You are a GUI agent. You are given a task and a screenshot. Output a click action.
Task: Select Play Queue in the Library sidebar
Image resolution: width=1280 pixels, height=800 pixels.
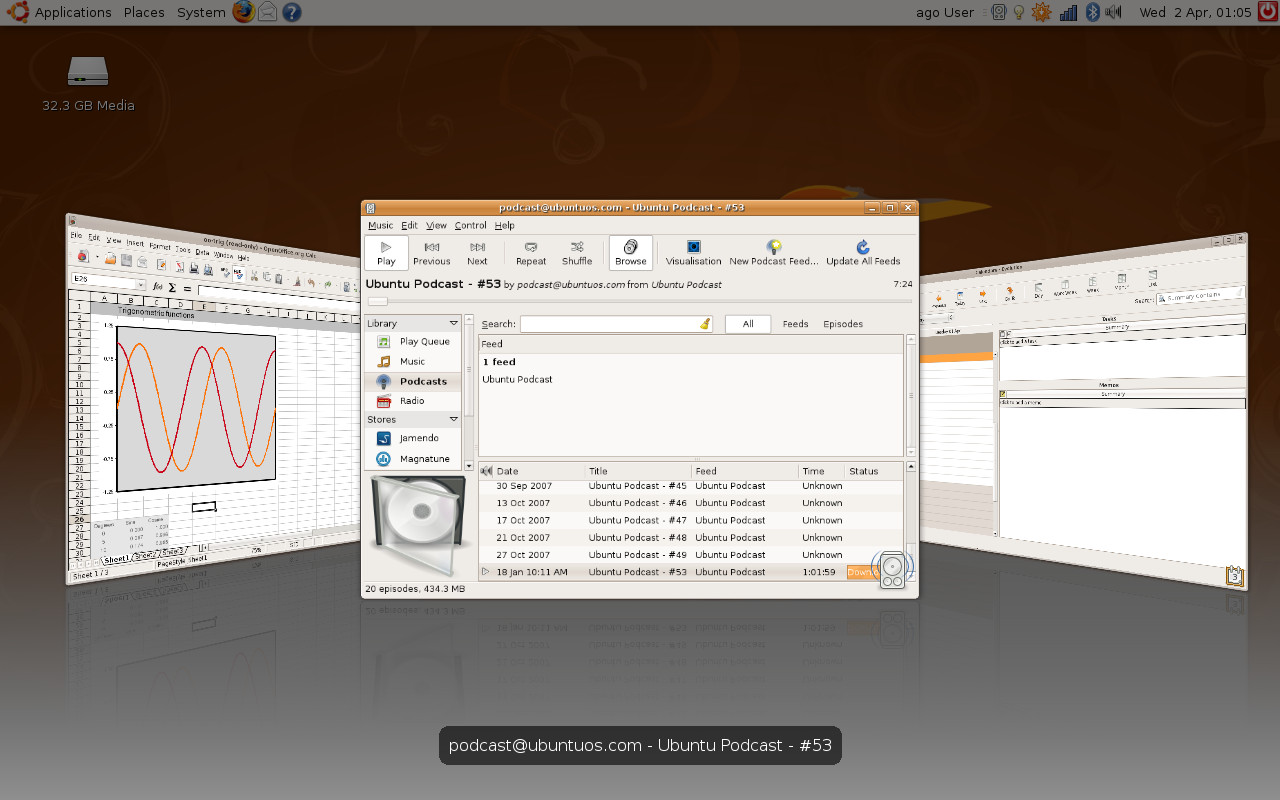pos(424,342)
